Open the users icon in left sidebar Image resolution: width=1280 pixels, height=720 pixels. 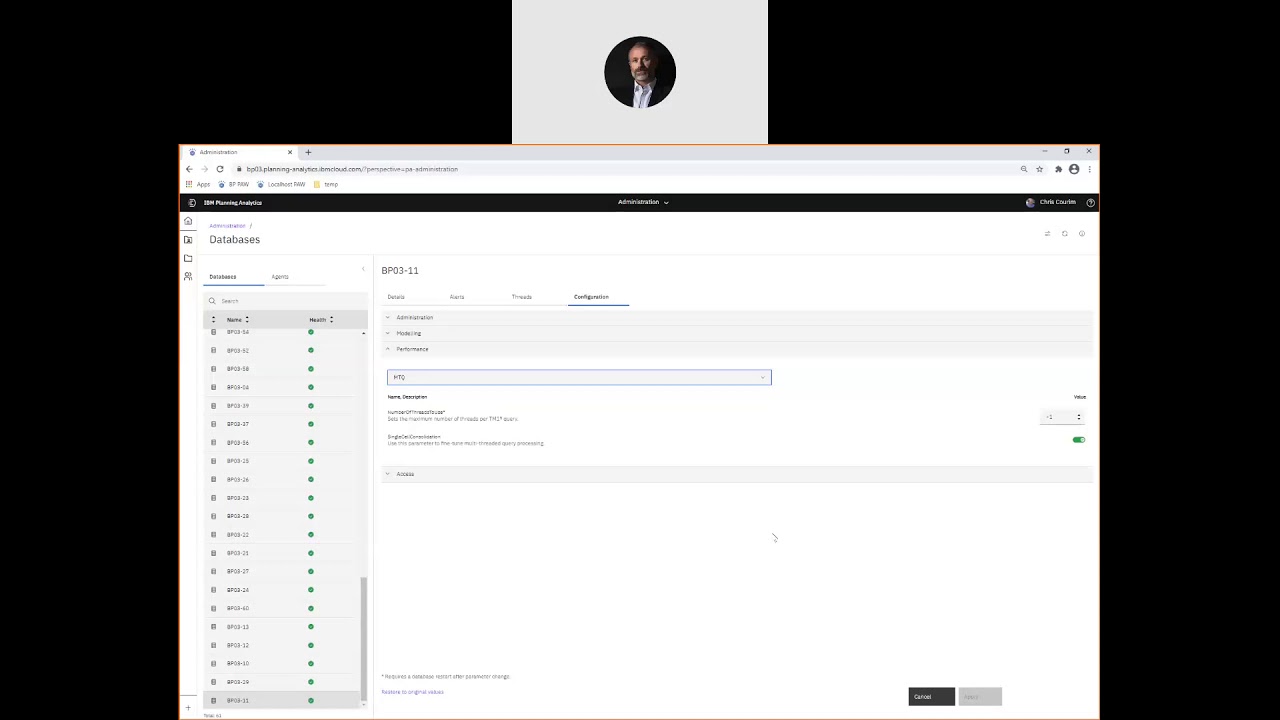click(x=188, y=276)
